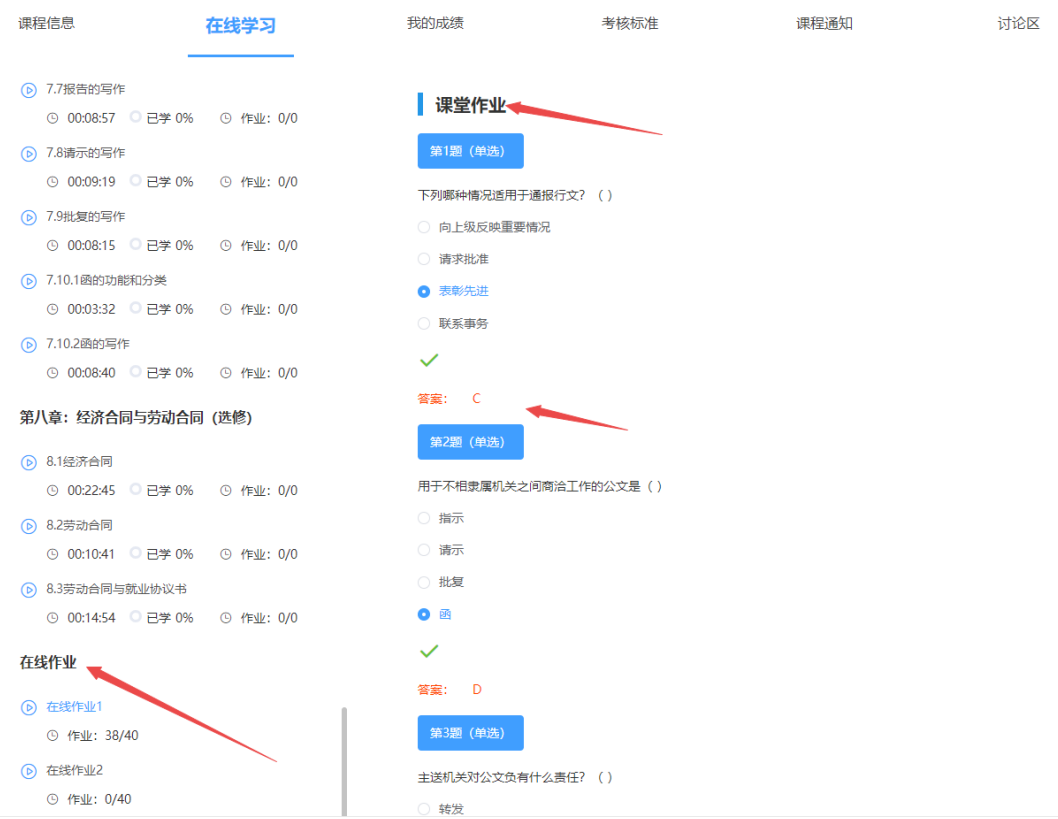Viewport: 1058px width, 819px height.
Task: Click clock icon next to 00:03:32
Action: tap(52, 309)
